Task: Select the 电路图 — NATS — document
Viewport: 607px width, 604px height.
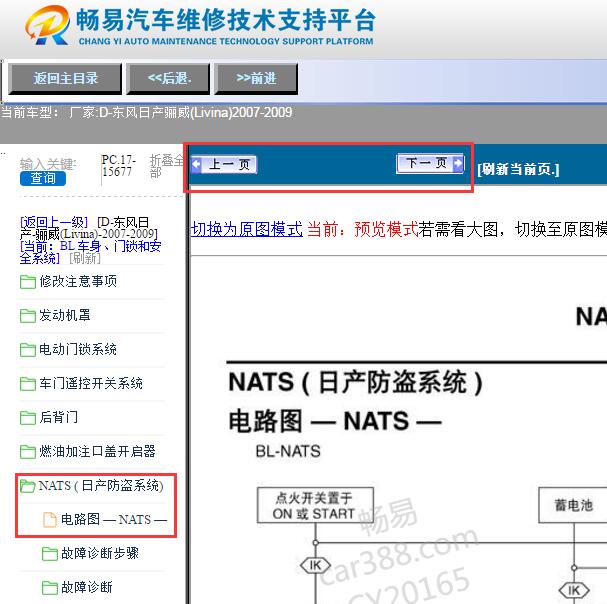Action: click(x=114, y=520)
